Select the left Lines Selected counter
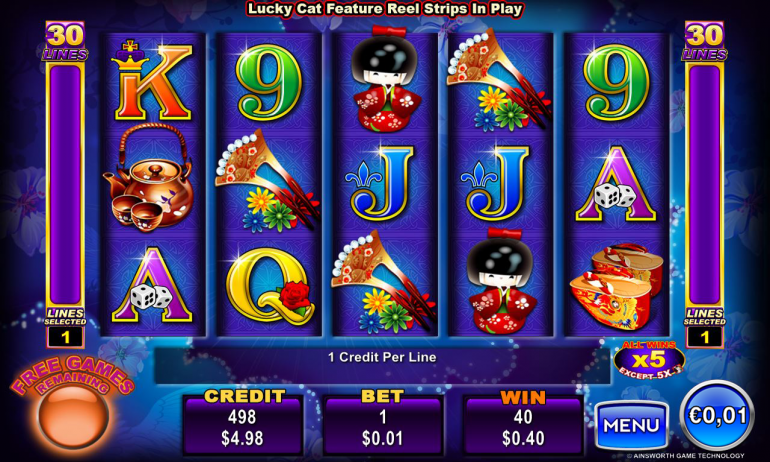Screen dimensions: 770x462 pos(65,337)
